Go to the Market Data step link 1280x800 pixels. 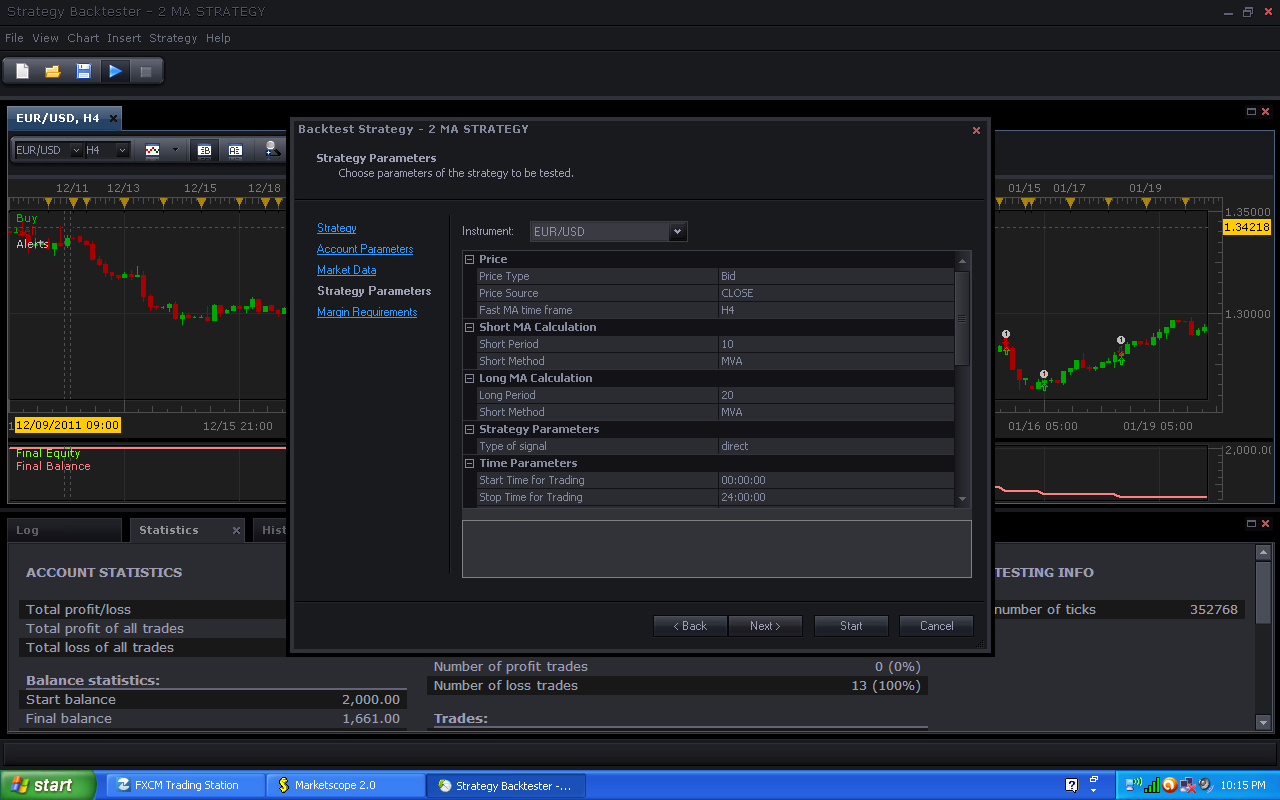[x=347, y=270]
